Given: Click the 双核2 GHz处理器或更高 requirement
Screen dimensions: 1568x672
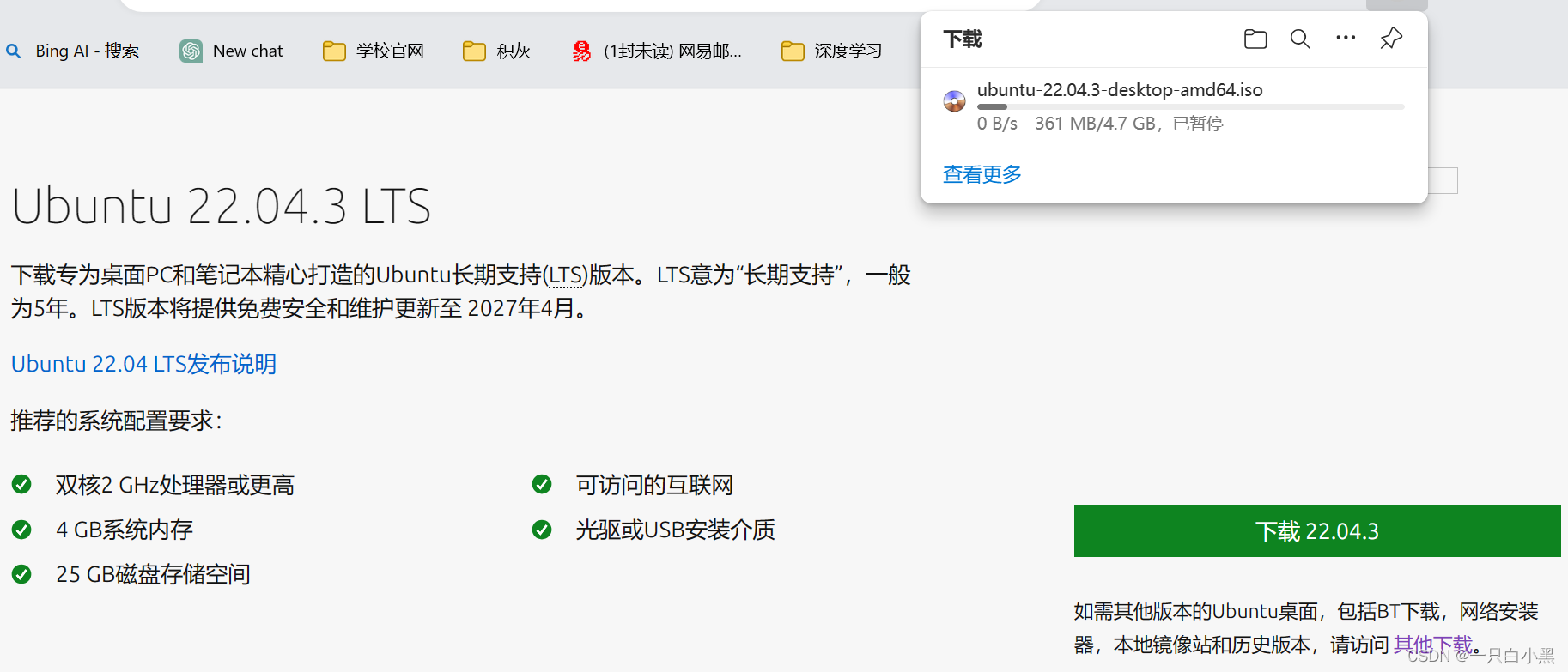Looking at the screenshot, I should point(175,486).
